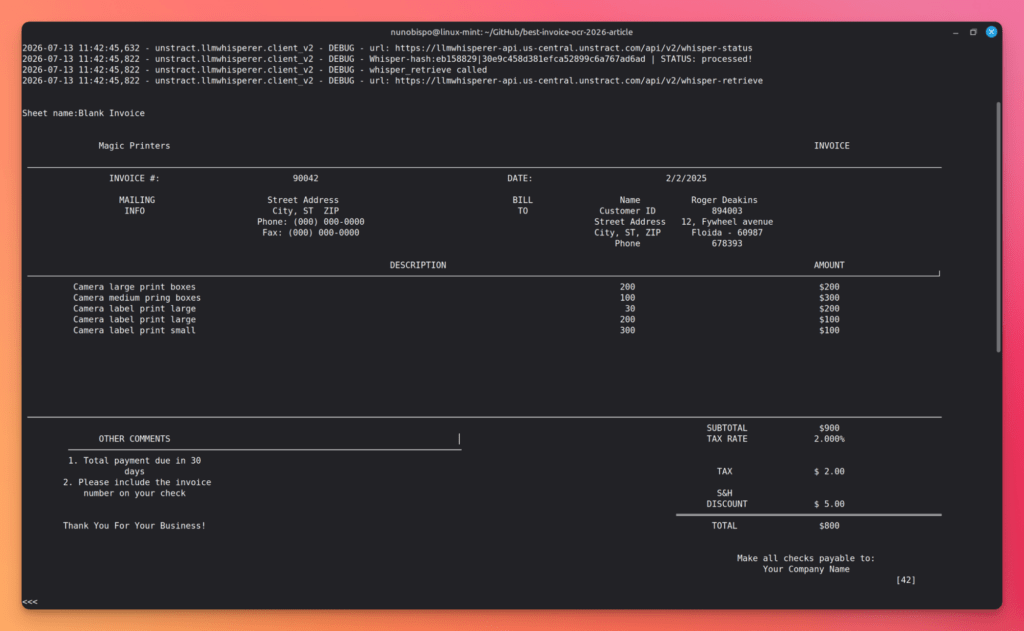
Task: Click the 'DISCOUNT' label
Action: pos(727,504)
